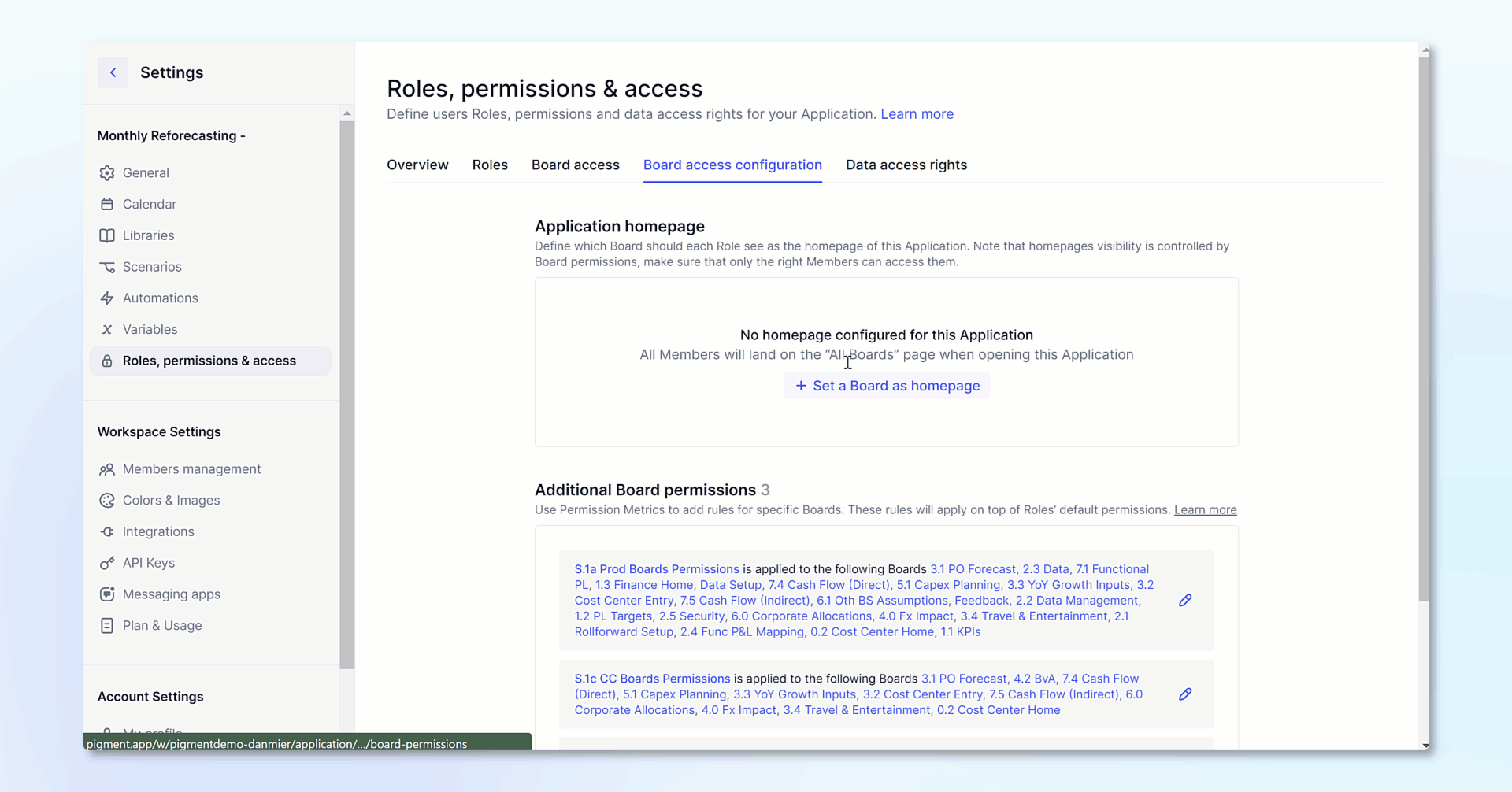Open the 1.3 Finance Home board link

pos(644,585)
